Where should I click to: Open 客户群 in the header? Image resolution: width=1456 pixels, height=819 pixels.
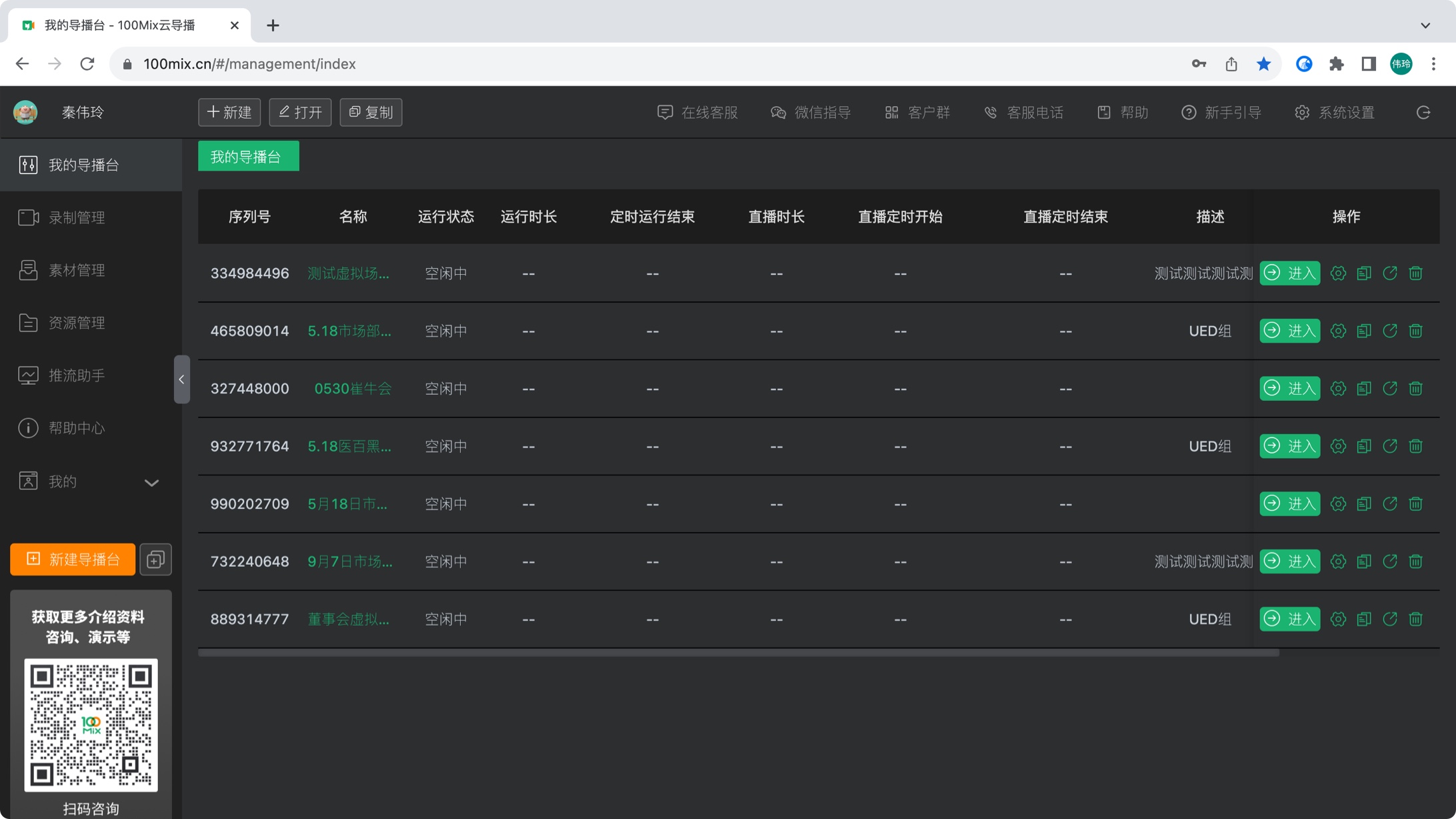pyautogui.click(x=917, y=112)
